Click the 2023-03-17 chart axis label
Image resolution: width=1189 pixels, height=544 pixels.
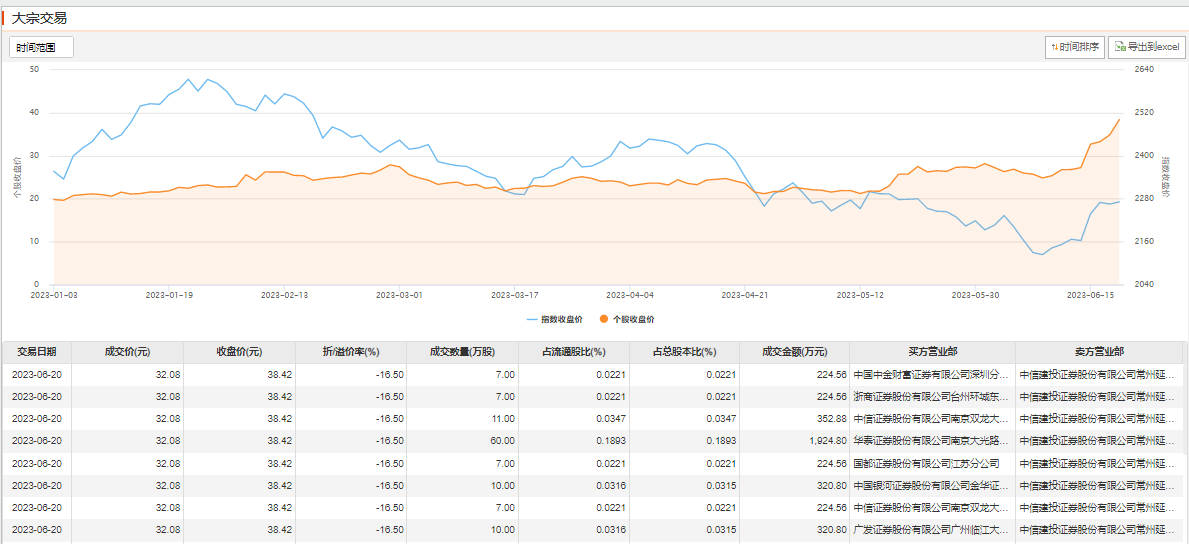(514, 294)
